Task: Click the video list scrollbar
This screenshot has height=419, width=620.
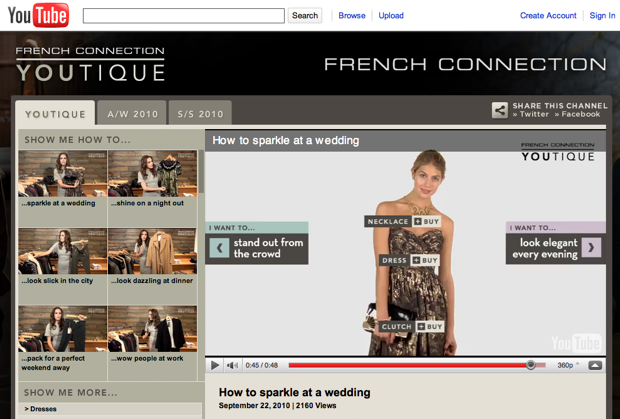Action: coord(201,172)
